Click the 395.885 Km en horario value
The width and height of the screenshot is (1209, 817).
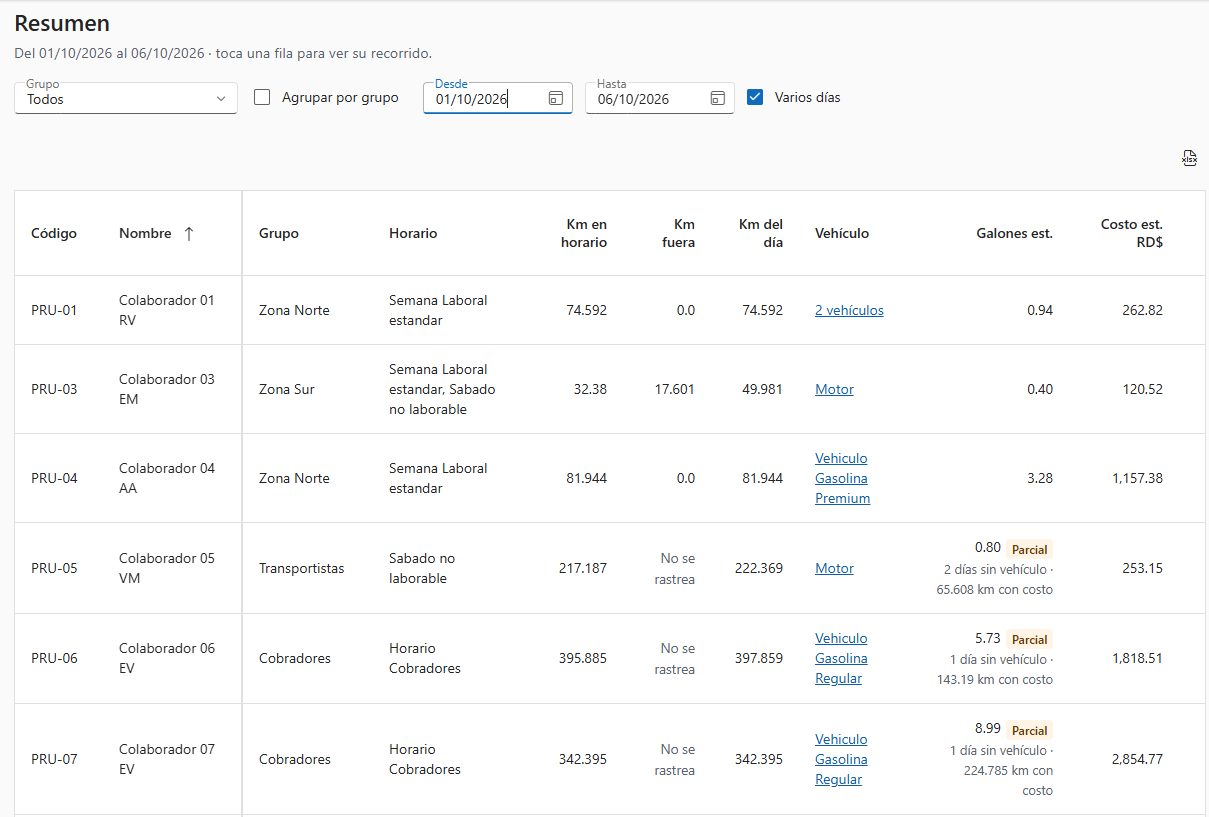tap(583, 658)
